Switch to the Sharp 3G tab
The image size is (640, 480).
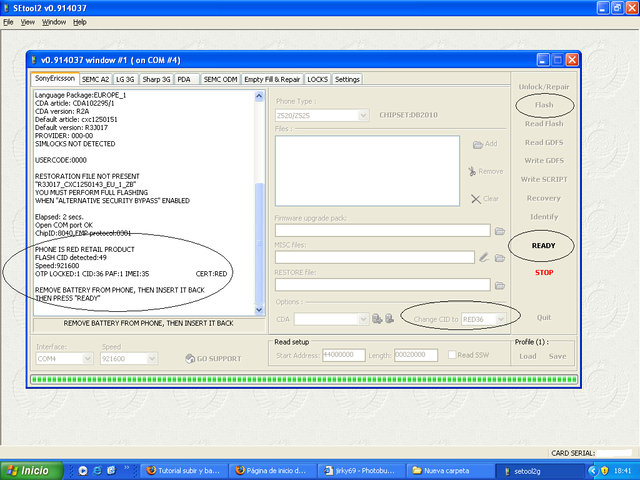click(156, 79)
